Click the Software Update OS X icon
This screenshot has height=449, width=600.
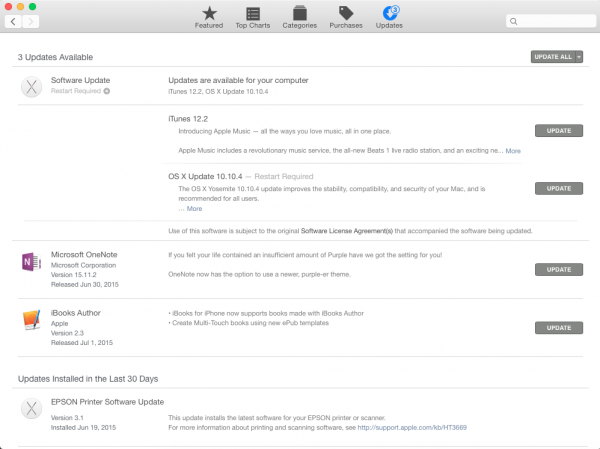click(31, 87)
